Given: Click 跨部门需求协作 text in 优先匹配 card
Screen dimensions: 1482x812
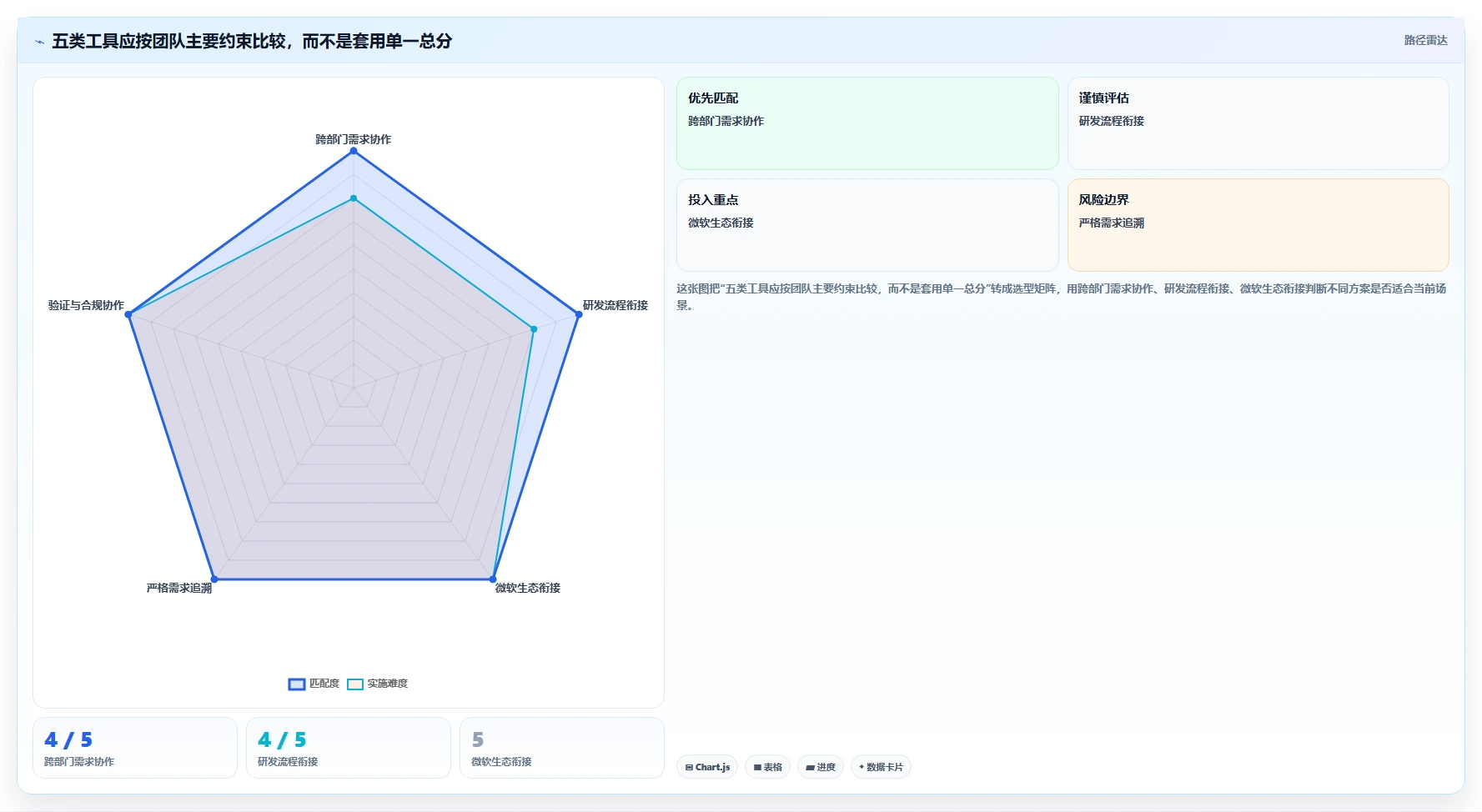Looking at the screenshot, I should click(726, 121).
